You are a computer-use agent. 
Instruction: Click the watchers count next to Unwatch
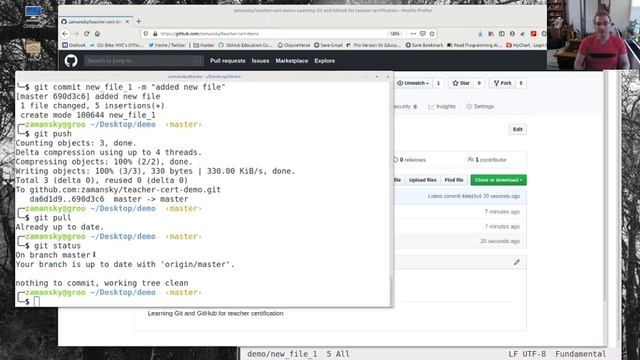tap(438, 83)
